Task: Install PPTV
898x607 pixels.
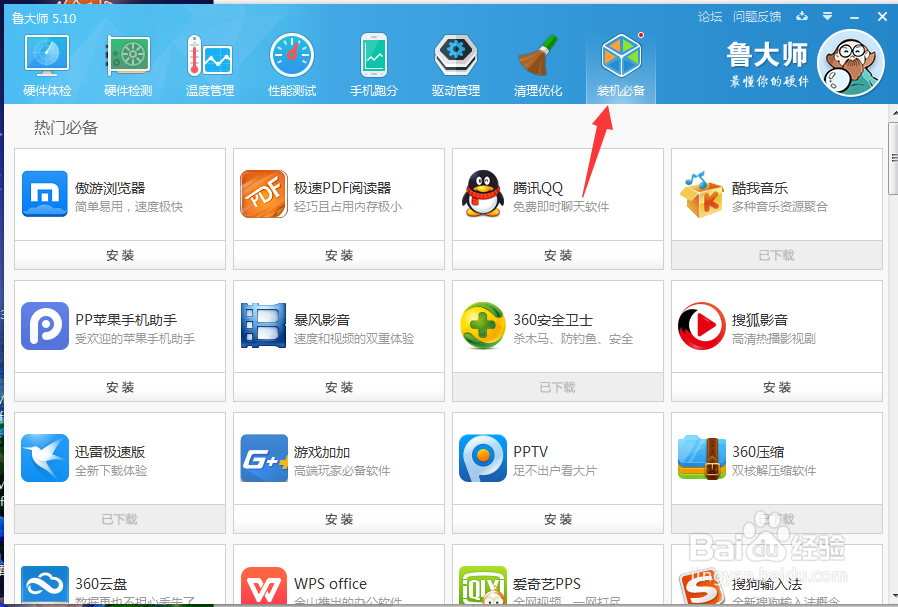Action: pos(558,519)
